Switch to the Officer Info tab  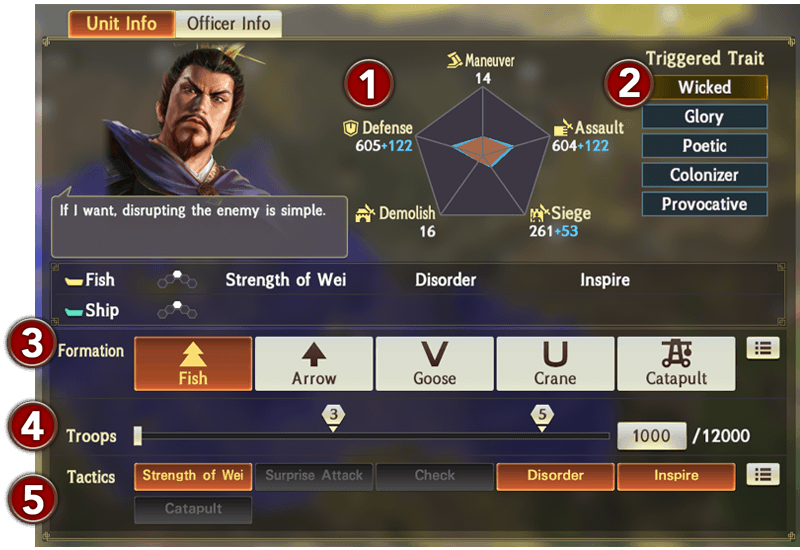[x=229, y=23]
